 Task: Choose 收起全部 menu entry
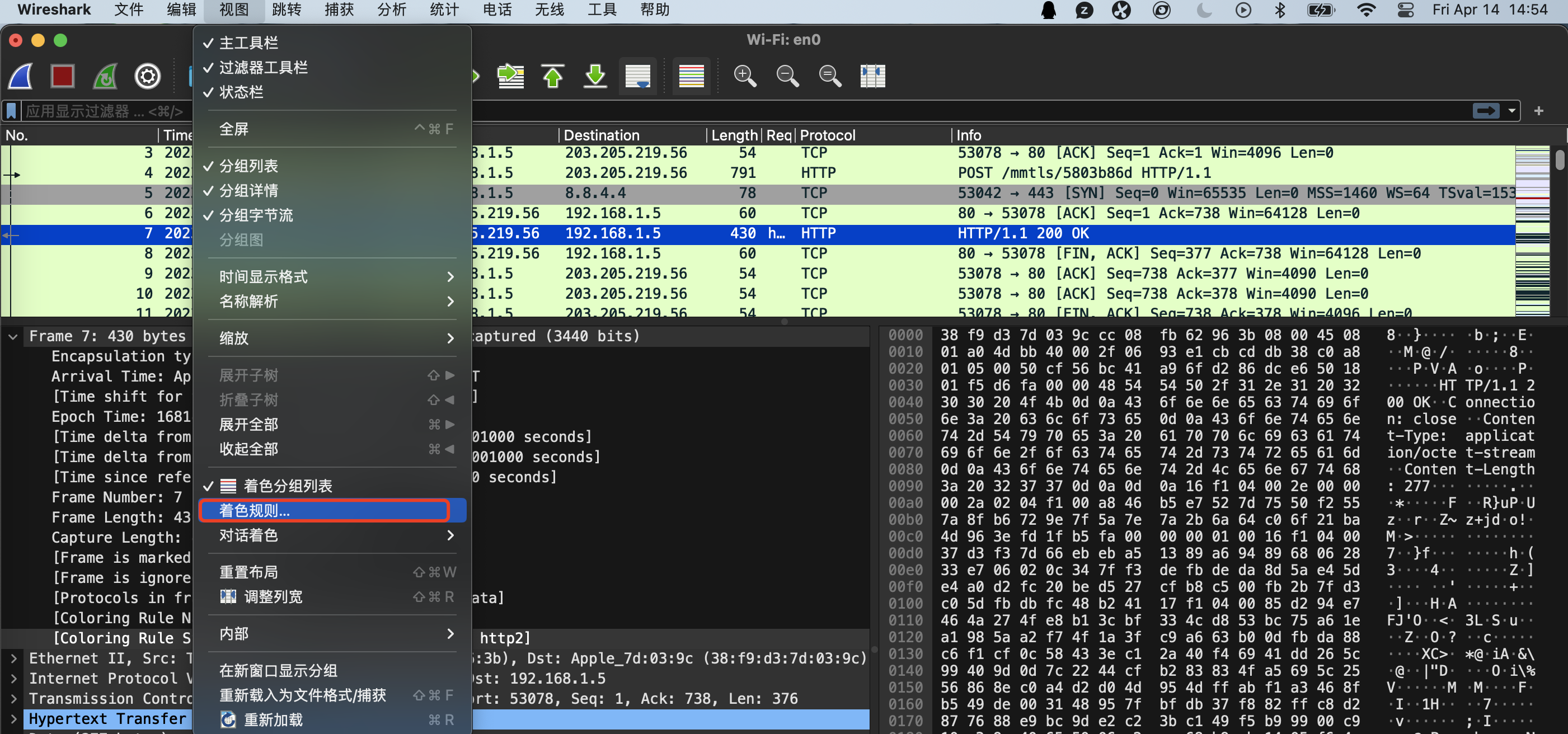click(x=332, y=449)
